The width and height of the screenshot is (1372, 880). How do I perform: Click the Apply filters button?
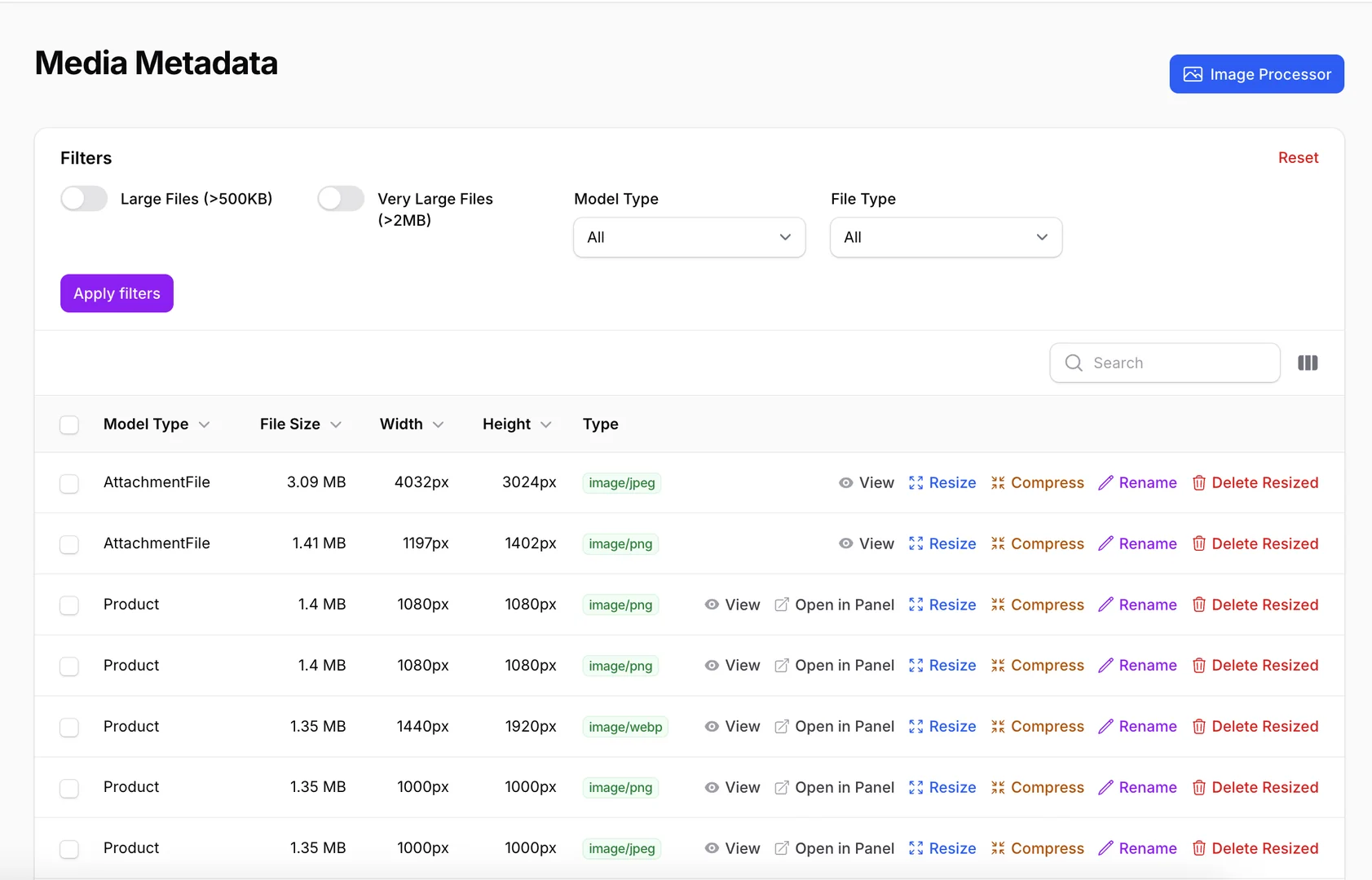[x=116, y=293]
